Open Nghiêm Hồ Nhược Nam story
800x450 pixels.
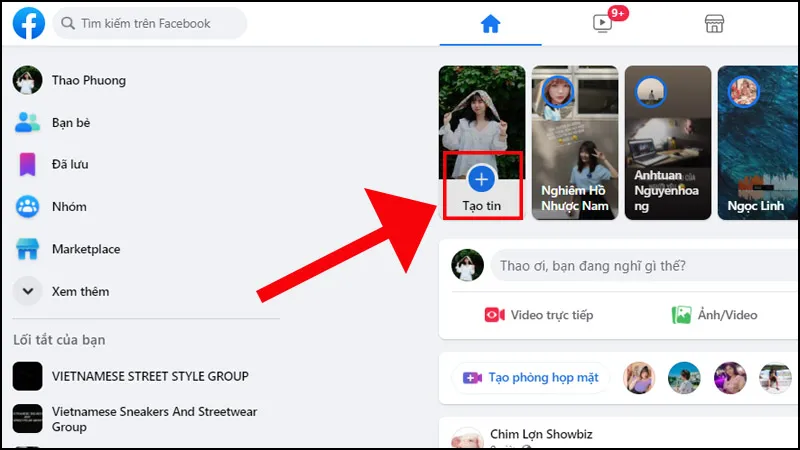tap(575, 143)
